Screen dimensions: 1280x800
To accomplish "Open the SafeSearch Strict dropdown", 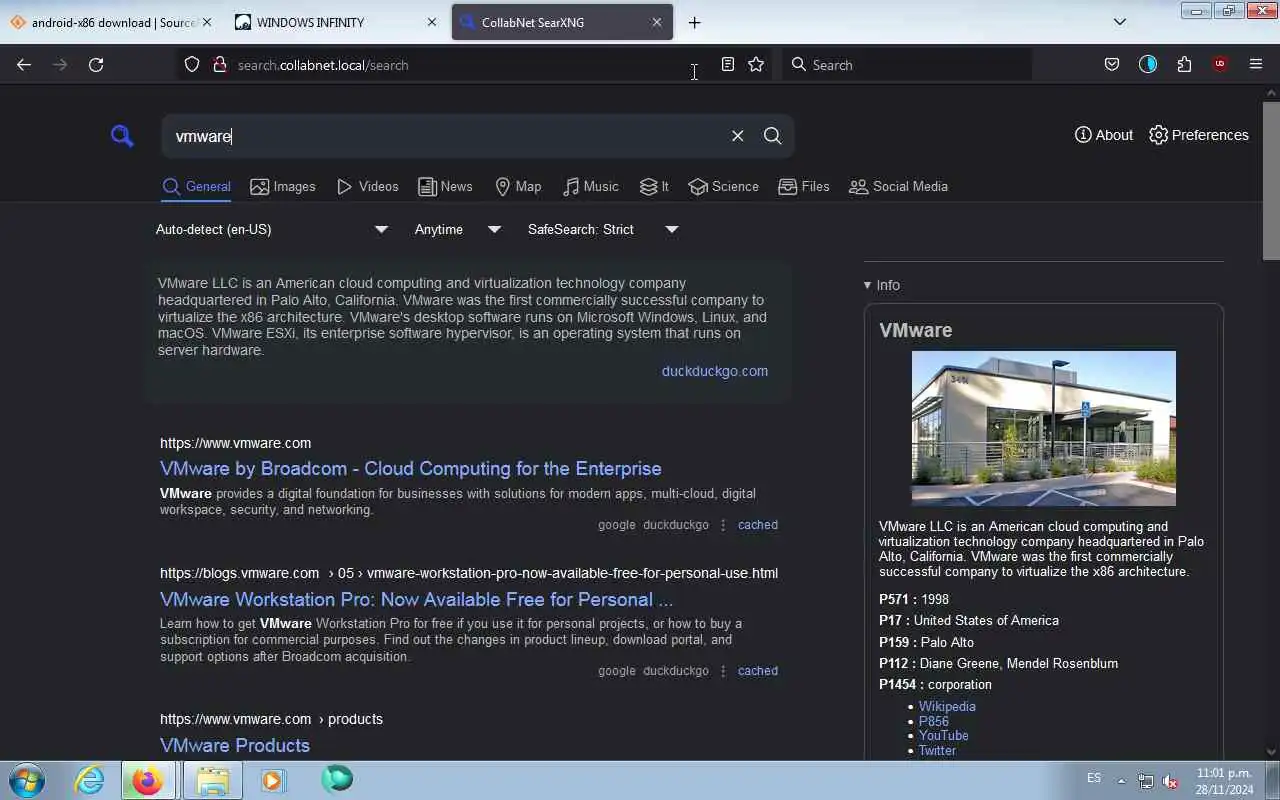I will tap(603, 229).
